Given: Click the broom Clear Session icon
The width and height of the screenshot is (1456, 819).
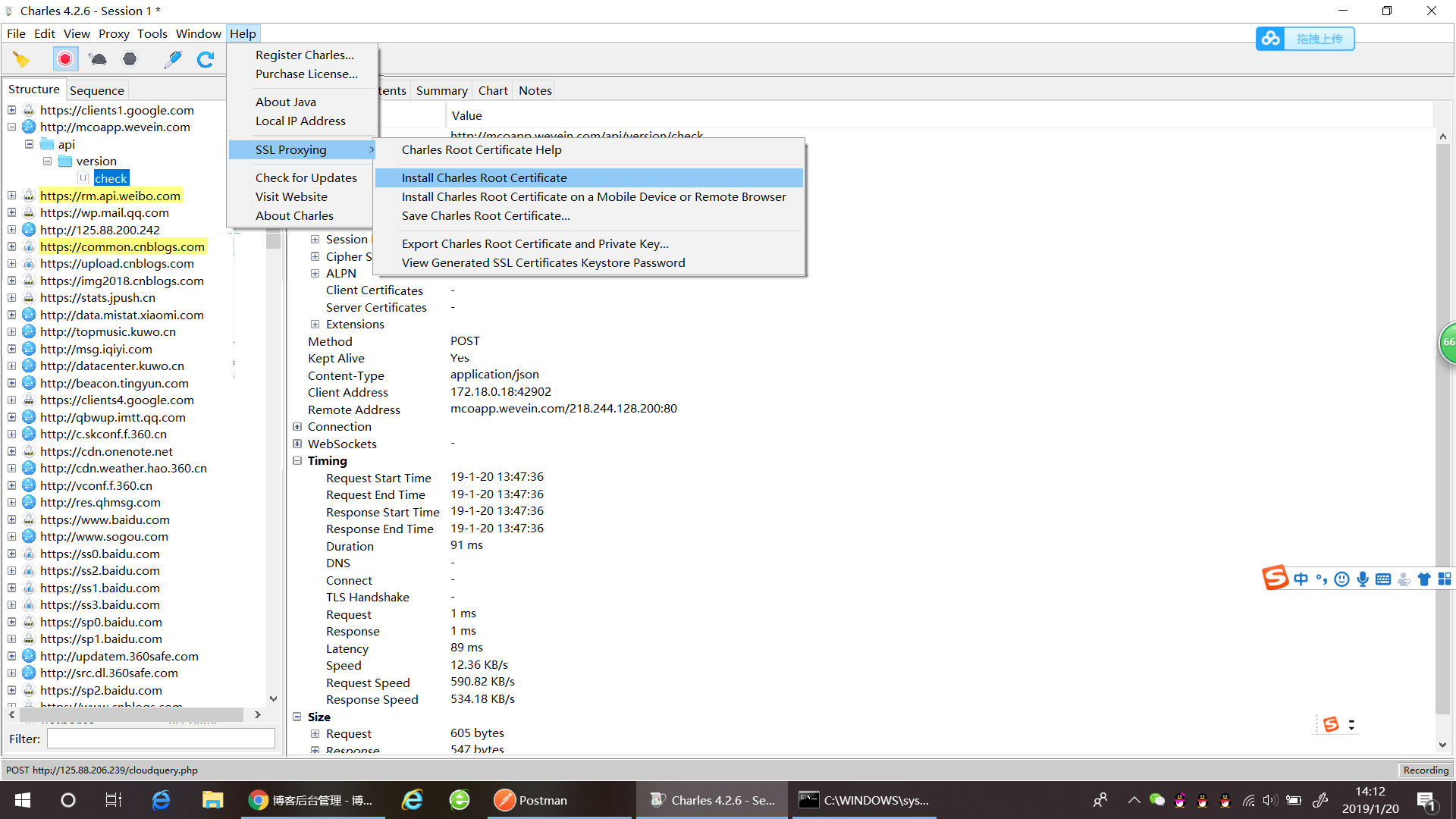Looking at the screenshot, I should tap(21, 59).
